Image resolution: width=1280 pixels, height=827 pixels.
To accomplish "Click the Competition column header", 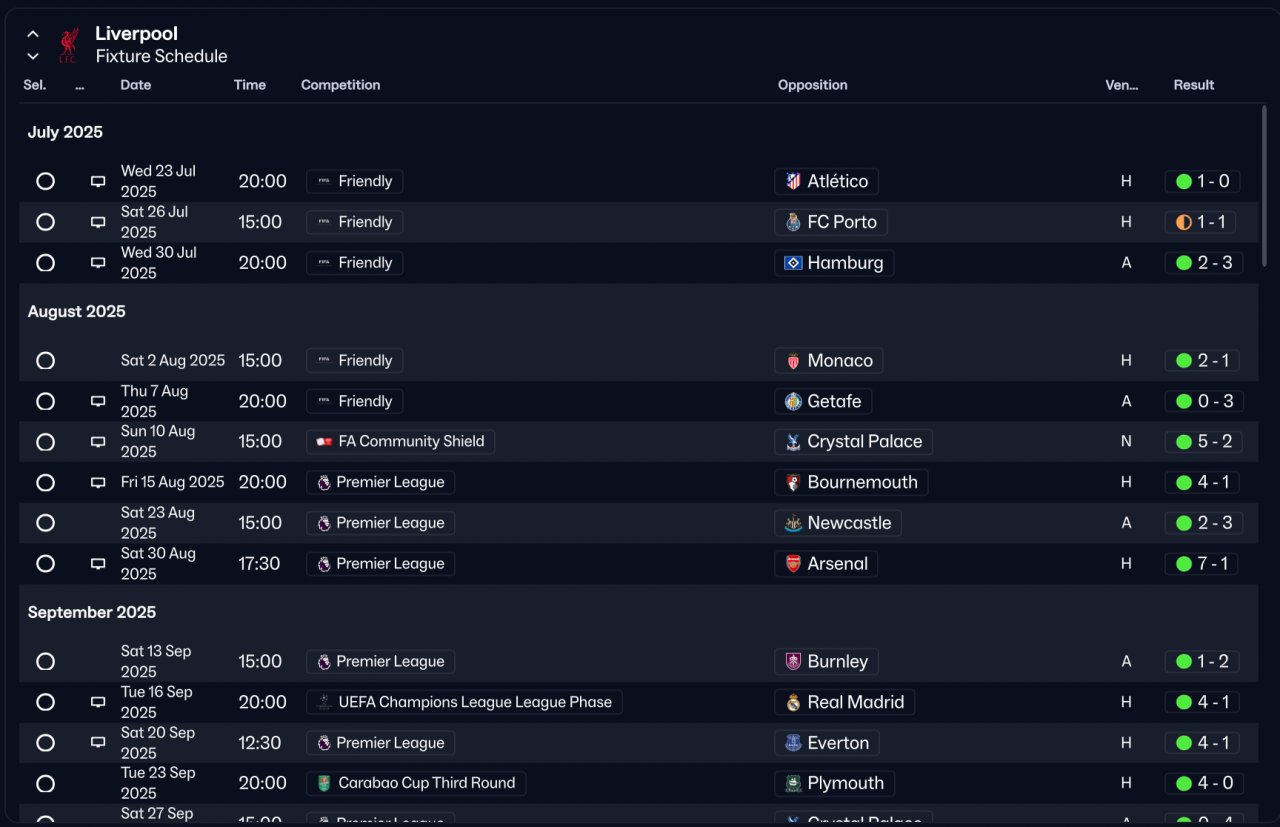I will tap(340, 85).
